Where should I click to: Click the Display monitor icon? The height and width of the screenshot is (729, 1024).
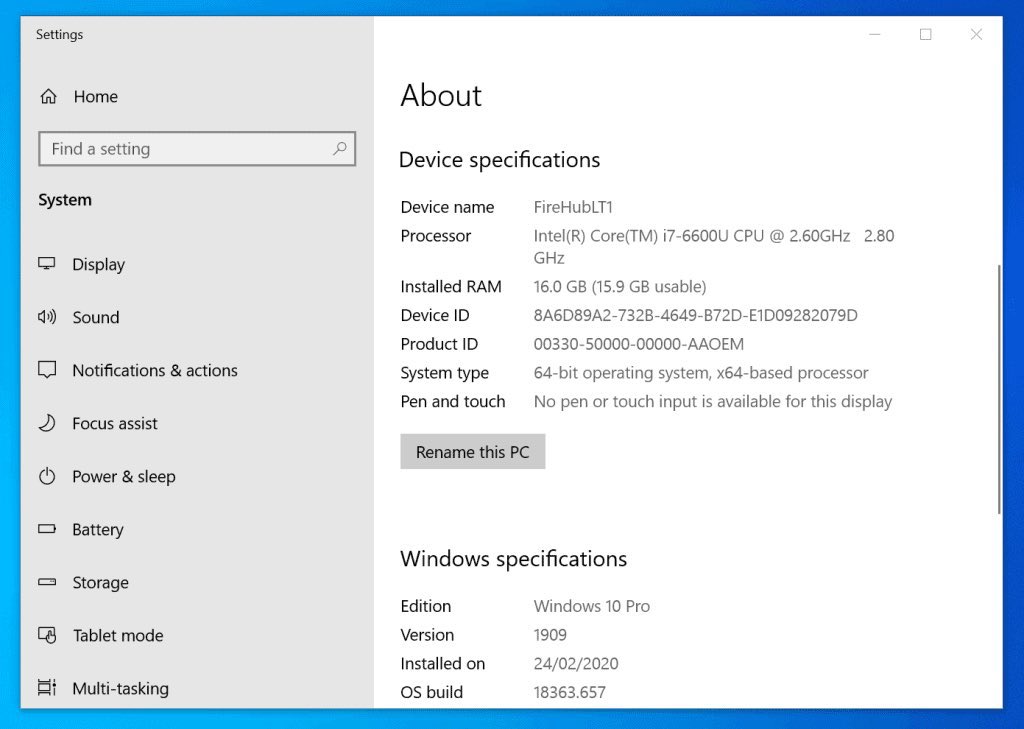pos(46,263)
